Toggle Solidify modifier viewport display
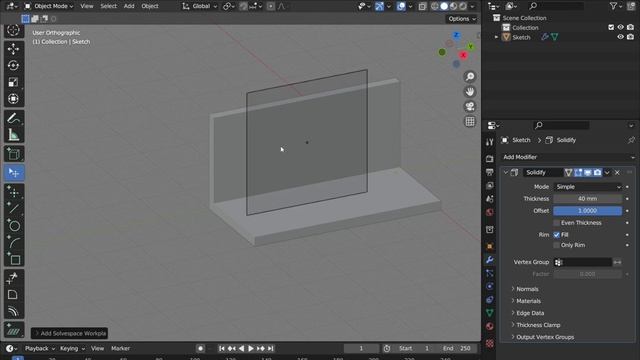Image resolution: width=640 pixels, height=360 pixels. coord(588,173)
